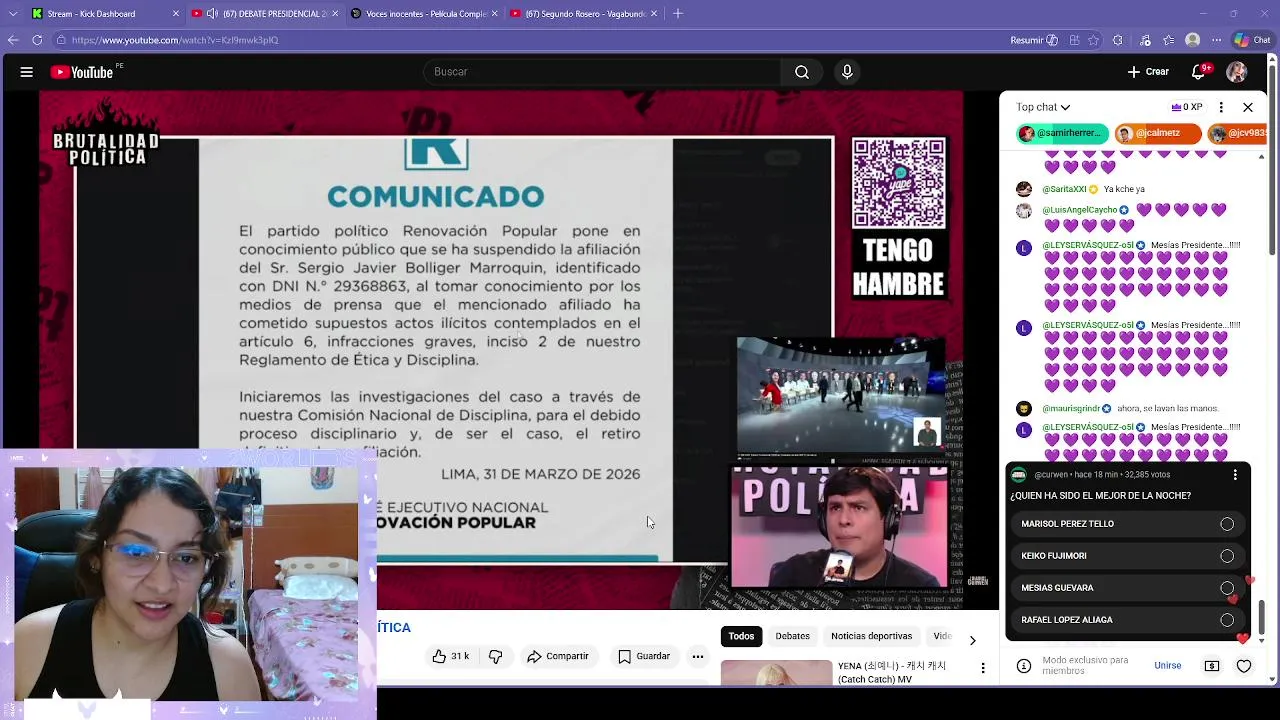Select the Debates filter chip
The image size is (1280, 720).
[793, 636]
